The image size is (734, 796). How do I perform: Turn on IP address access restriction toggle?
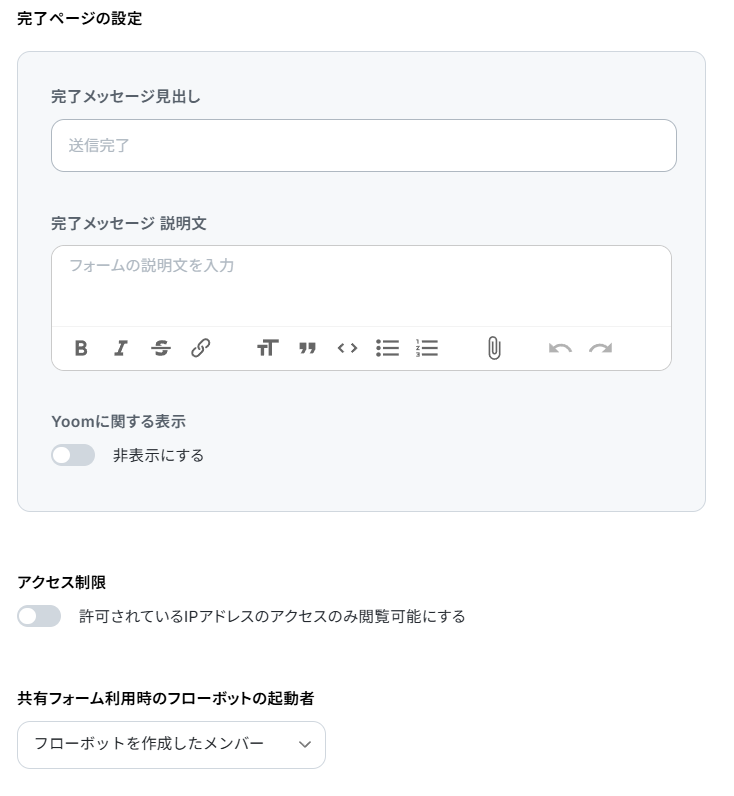(x=39, y=616)
